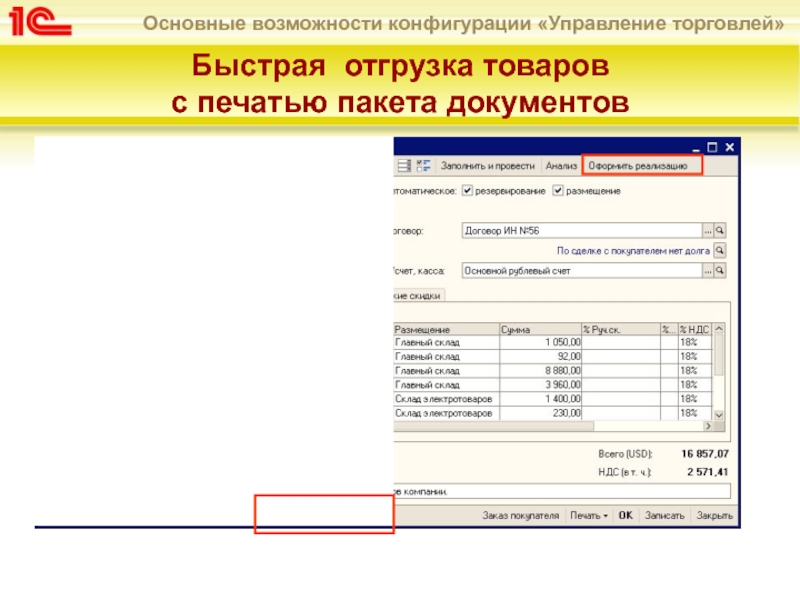Select Главный склад in 1 050,00 row

tap(446, 342)
